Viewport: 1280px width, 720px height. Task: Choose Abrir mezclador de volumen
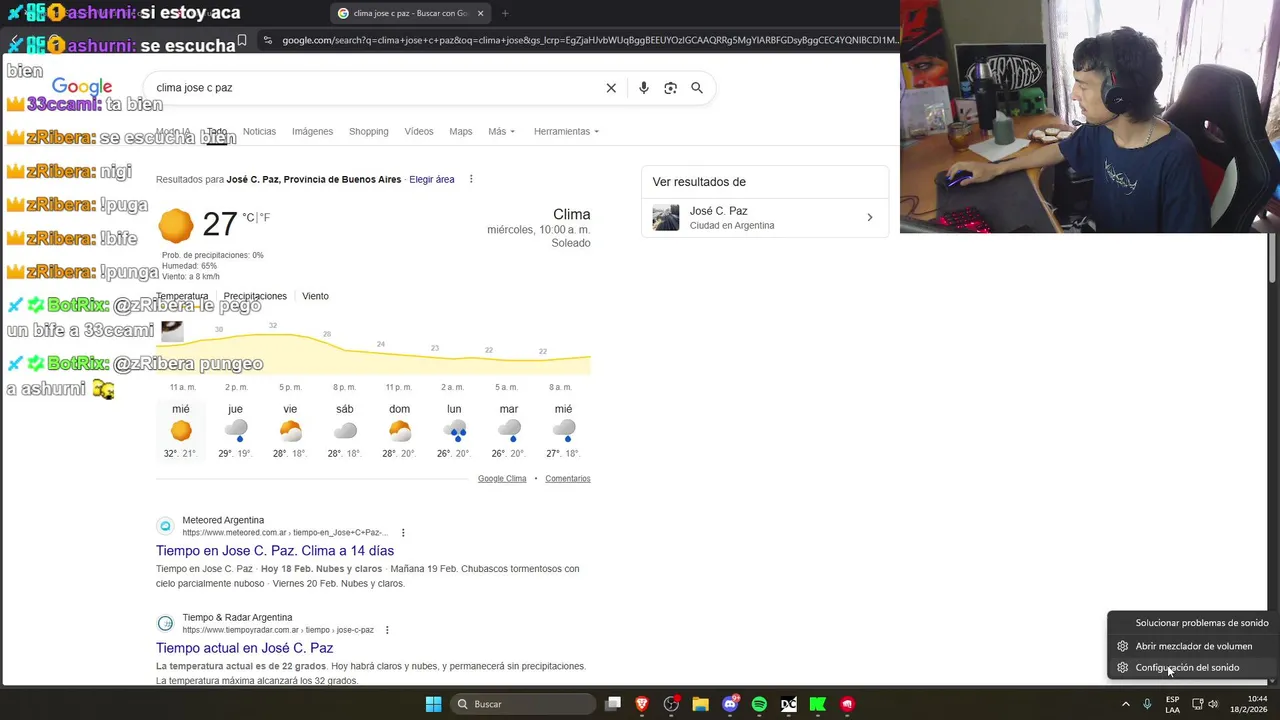1191,646
